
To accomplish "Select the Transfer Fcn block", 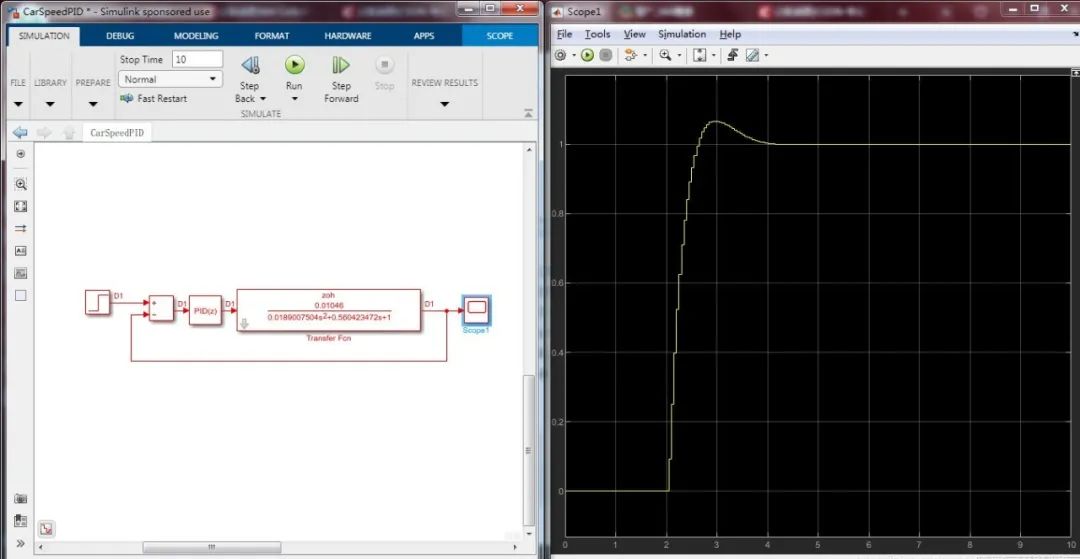I will (329, 310).
